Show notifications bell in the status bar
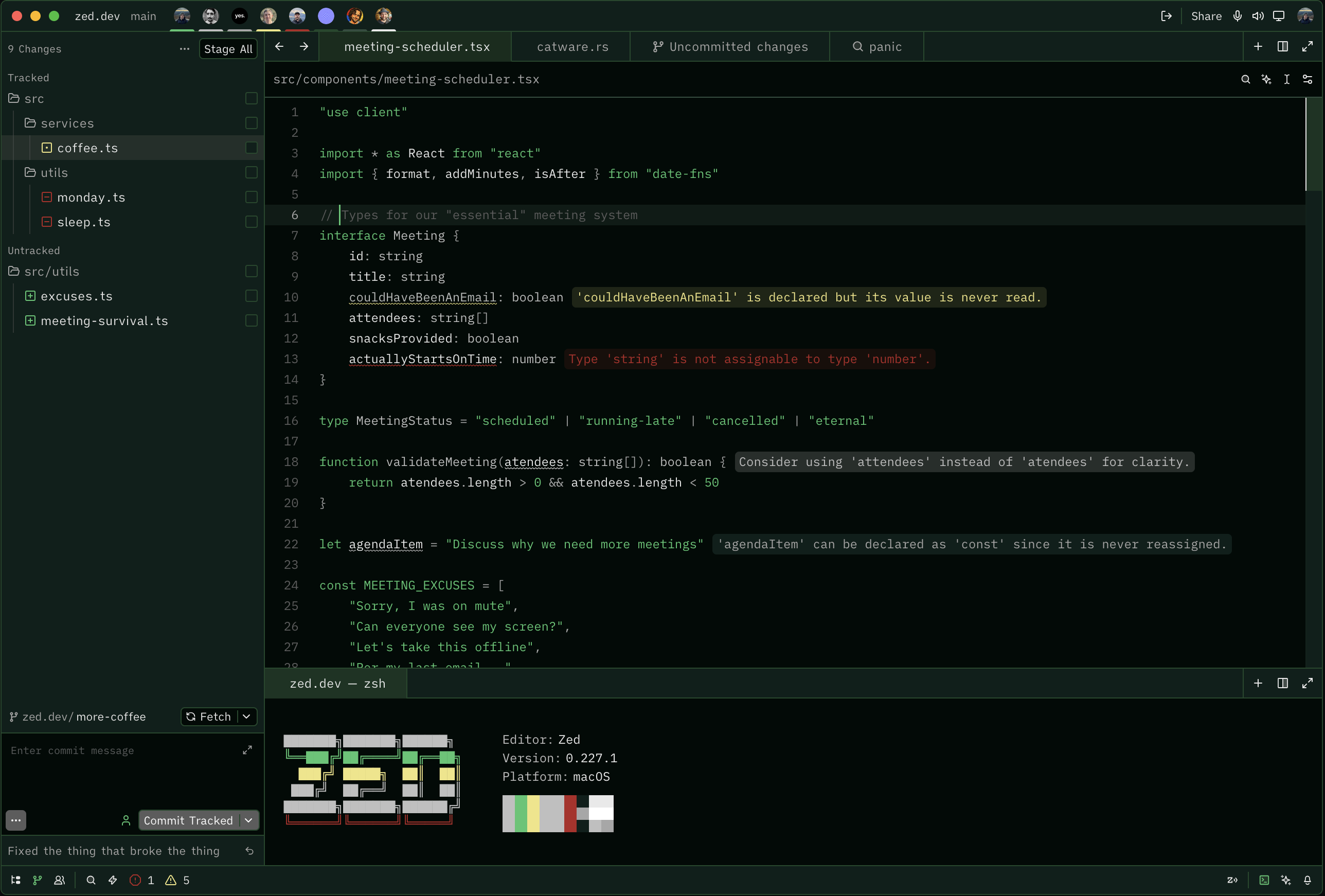This screenshot has height=896, width=1325. coord(1308,880)
